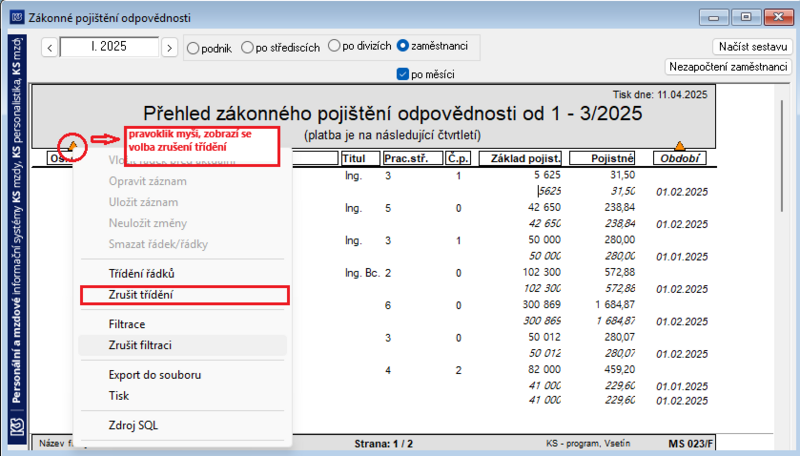Screen dimensions: 800x456
Task: Click the base value 5 625
Action: (x=547, y=175)
